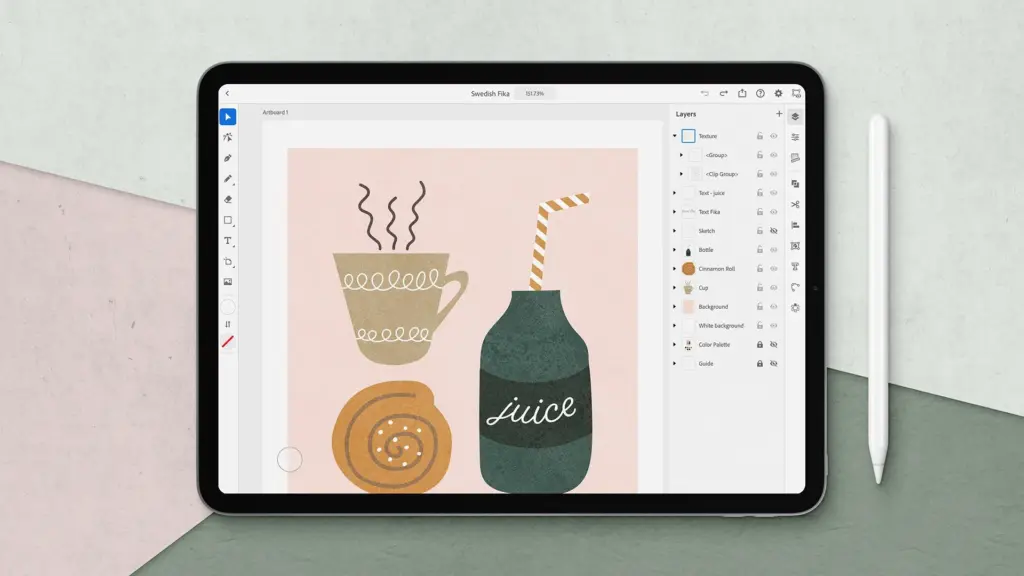The height and width of the screenshot is (576, 1024).
Task: Select the Selection arrow tool
Action: tap(227, 116)
